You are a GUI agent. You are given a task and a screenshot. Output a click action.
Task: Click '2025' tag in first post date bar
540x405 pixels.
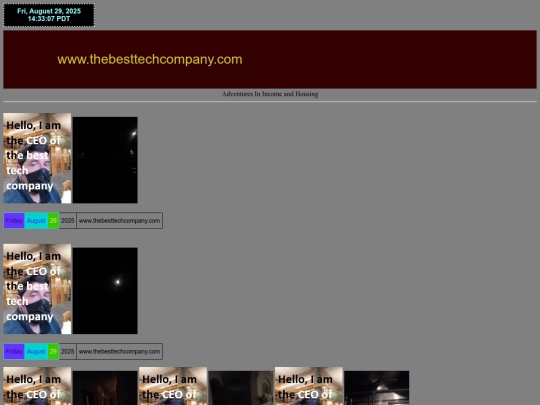click(x=68, y=221)
